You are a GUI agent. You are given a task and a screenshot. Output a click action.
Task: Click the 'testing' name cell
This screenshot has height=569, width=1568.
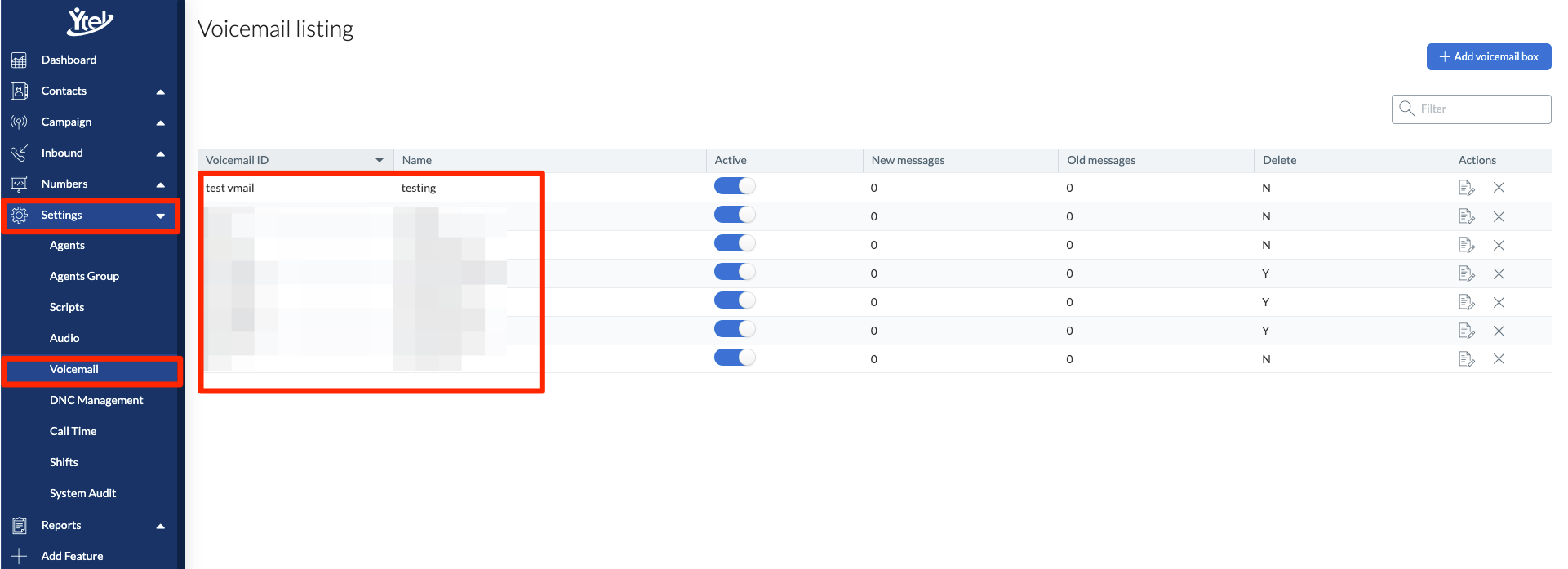click(419, 188)
